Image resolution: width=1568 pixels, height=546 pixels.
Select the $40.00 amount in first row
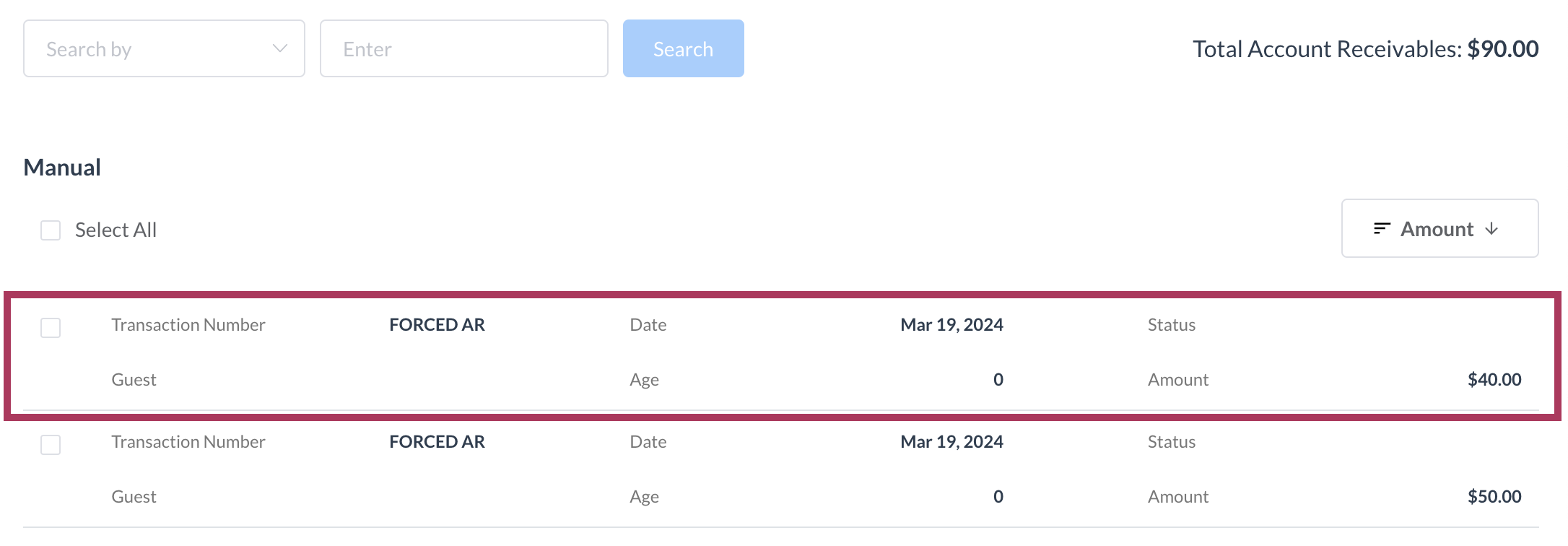(x=1494, y=379)
